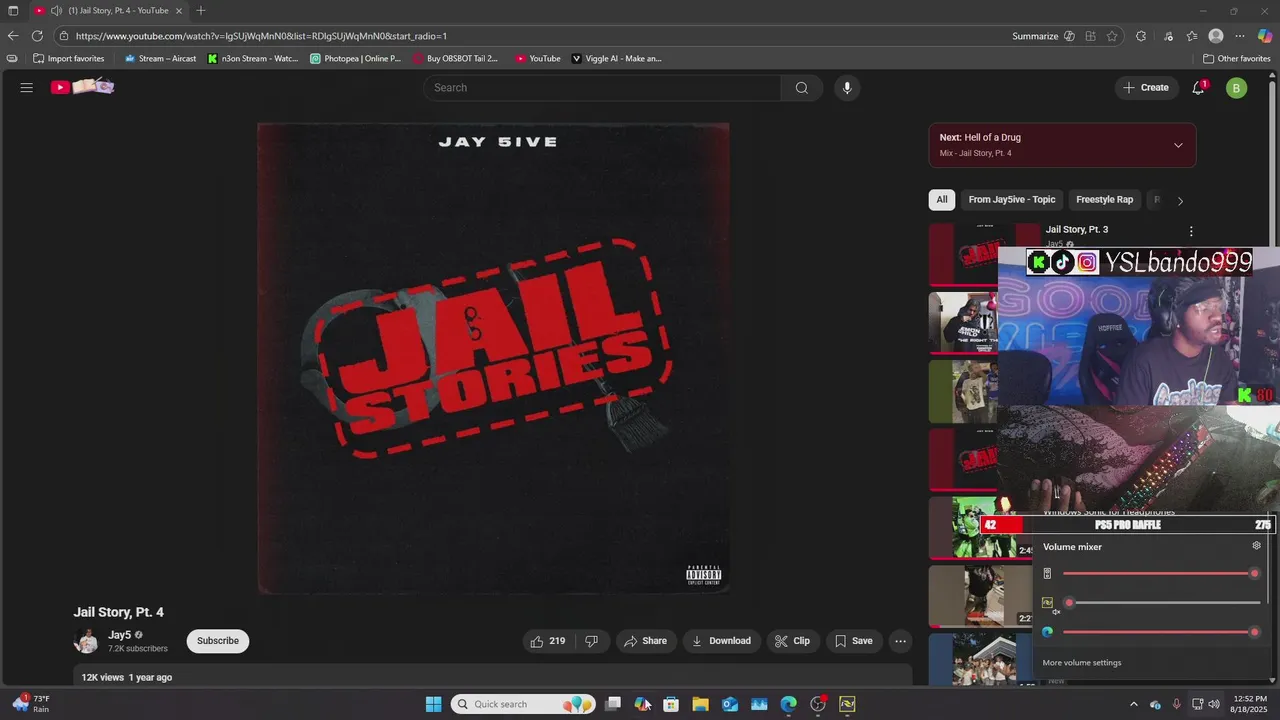Open the media control music note icon
The image size is (1280, 720).
click(x=1168, y=36)
